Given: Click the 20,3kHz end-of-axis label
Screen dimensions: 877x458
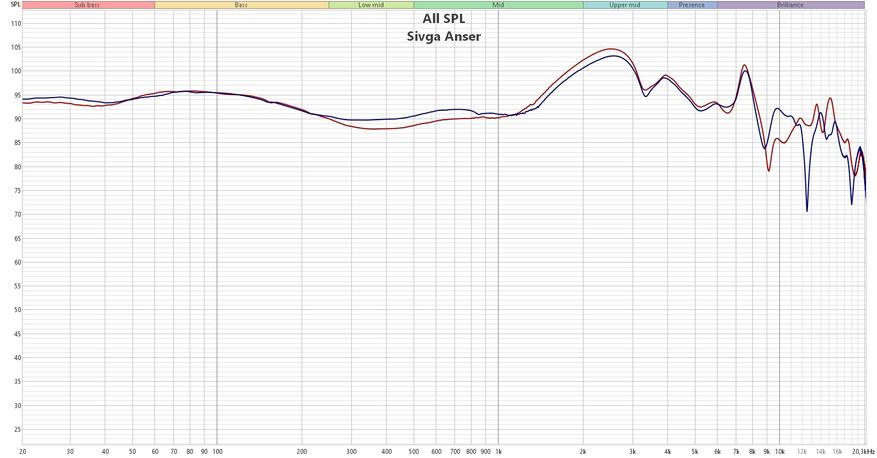Looking at the screenshot, I should point(864,451).
